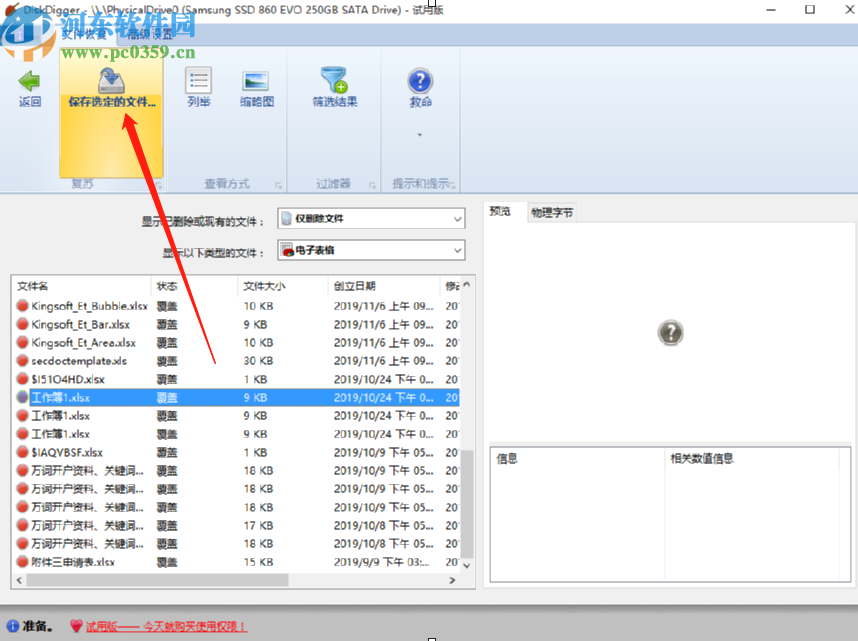Select file secdoctemplate.xls
Screen dimensions: 858x641
(x=79, y=361)
